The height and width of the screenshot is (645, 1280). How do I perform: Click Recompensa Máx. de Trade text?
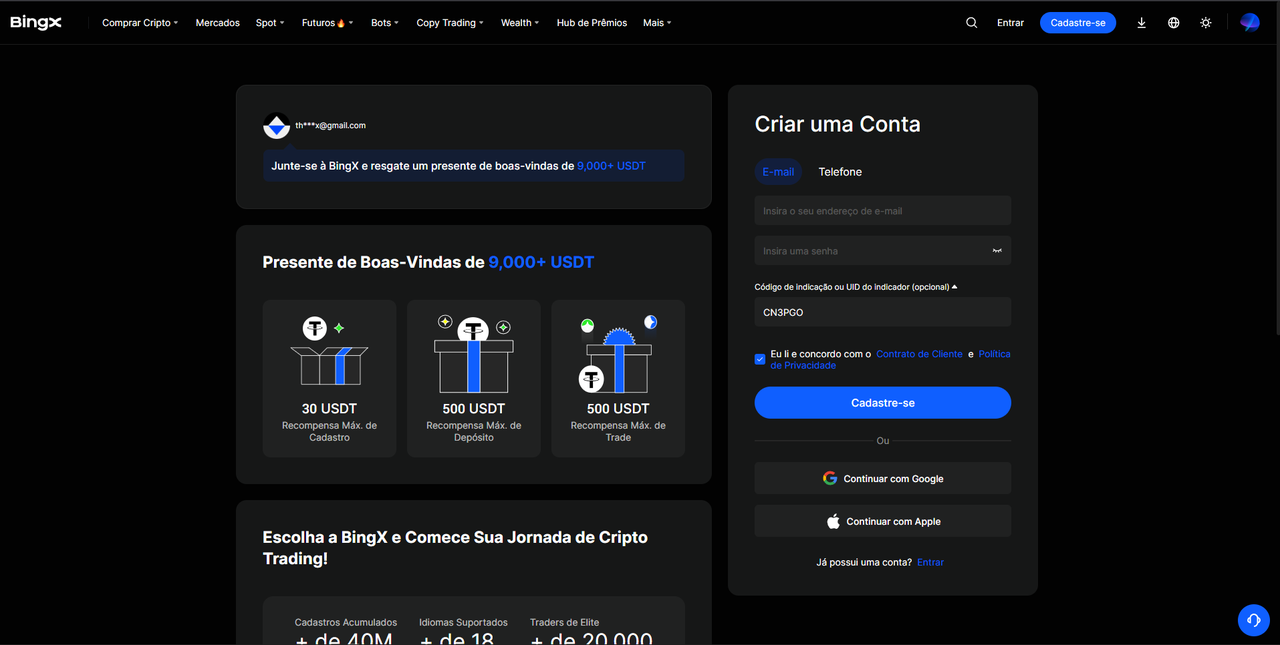pyautogui.click(x=618, y=431)
